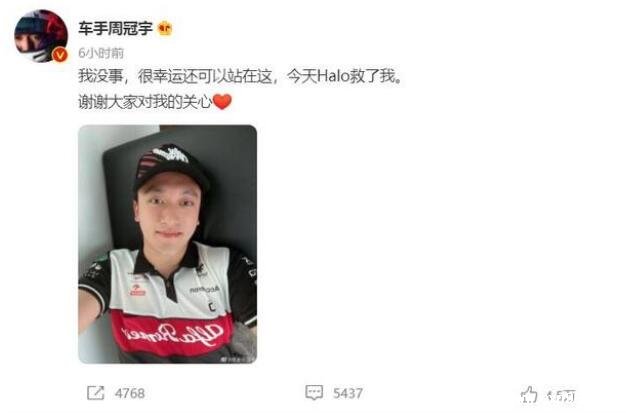Click the watermark at photo's bottom-right corner
Image resolution: width=626 pixels, height=413 pixels.
pyautogui.click(x=237, y=359)
